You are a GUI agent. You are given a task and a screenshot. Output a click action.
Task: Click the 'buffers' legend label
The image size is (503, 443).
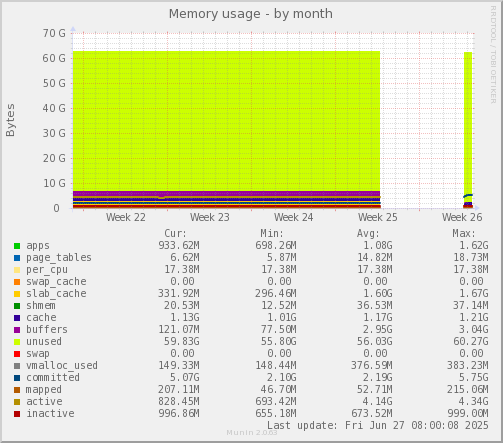[47, 330]
